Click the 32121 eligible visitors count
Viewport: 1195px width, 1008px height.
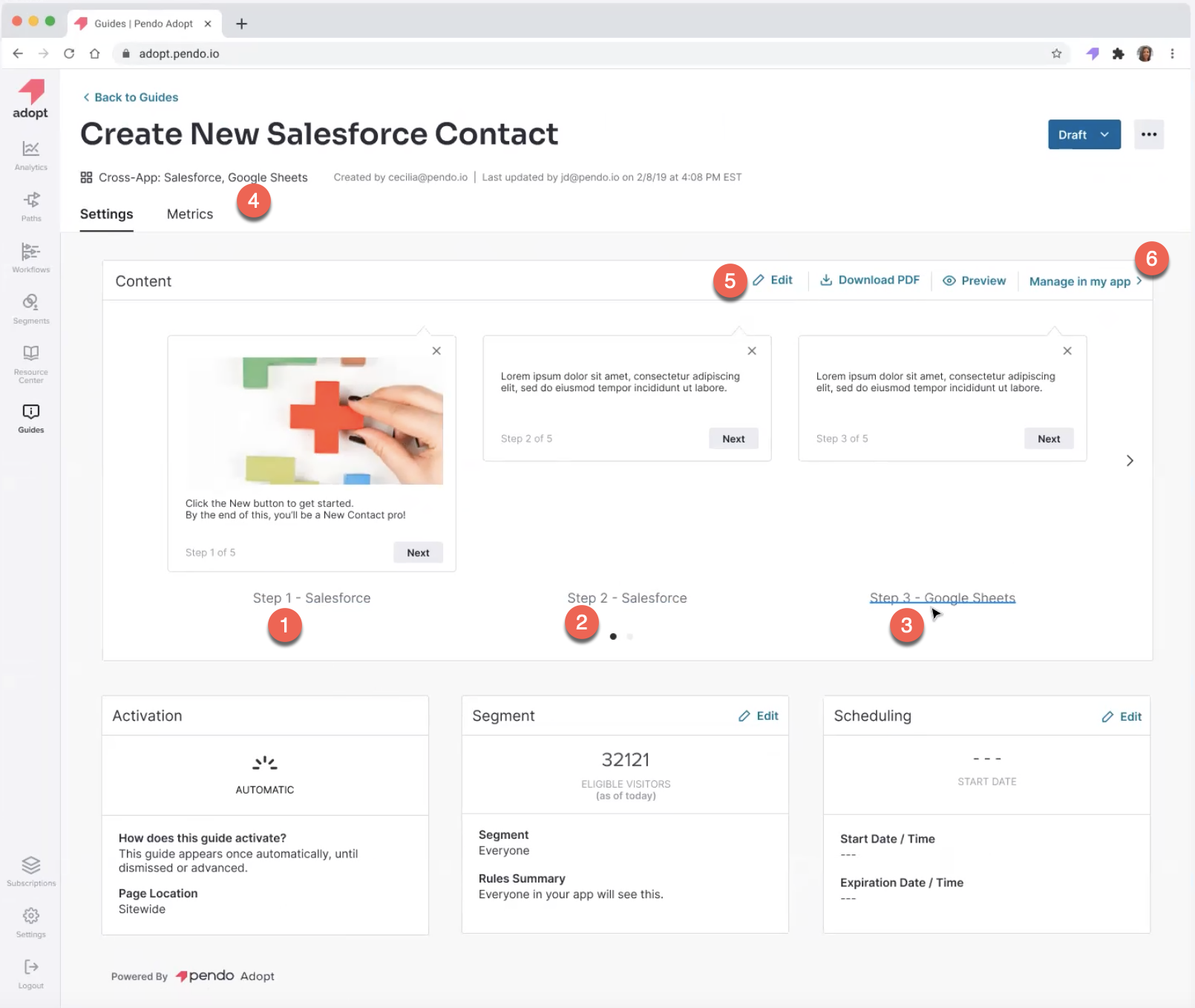tap(626, 759)
